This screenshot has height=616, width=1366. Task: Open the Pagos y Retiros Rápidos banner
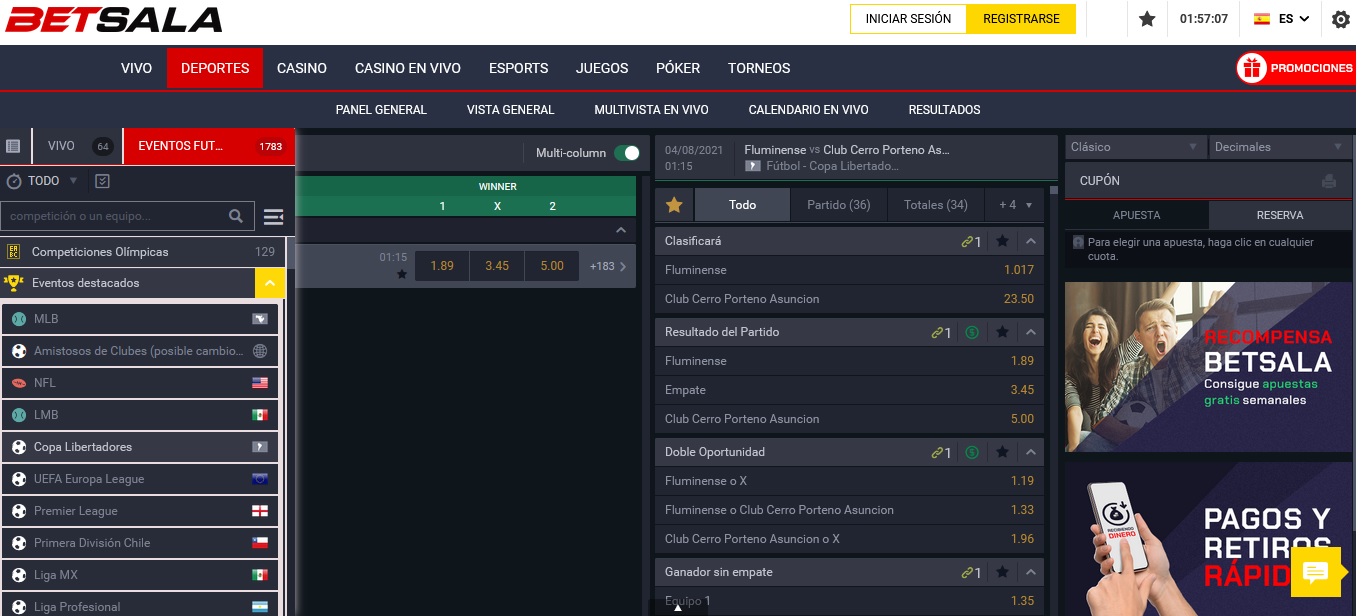click(x=1210, y=539)
